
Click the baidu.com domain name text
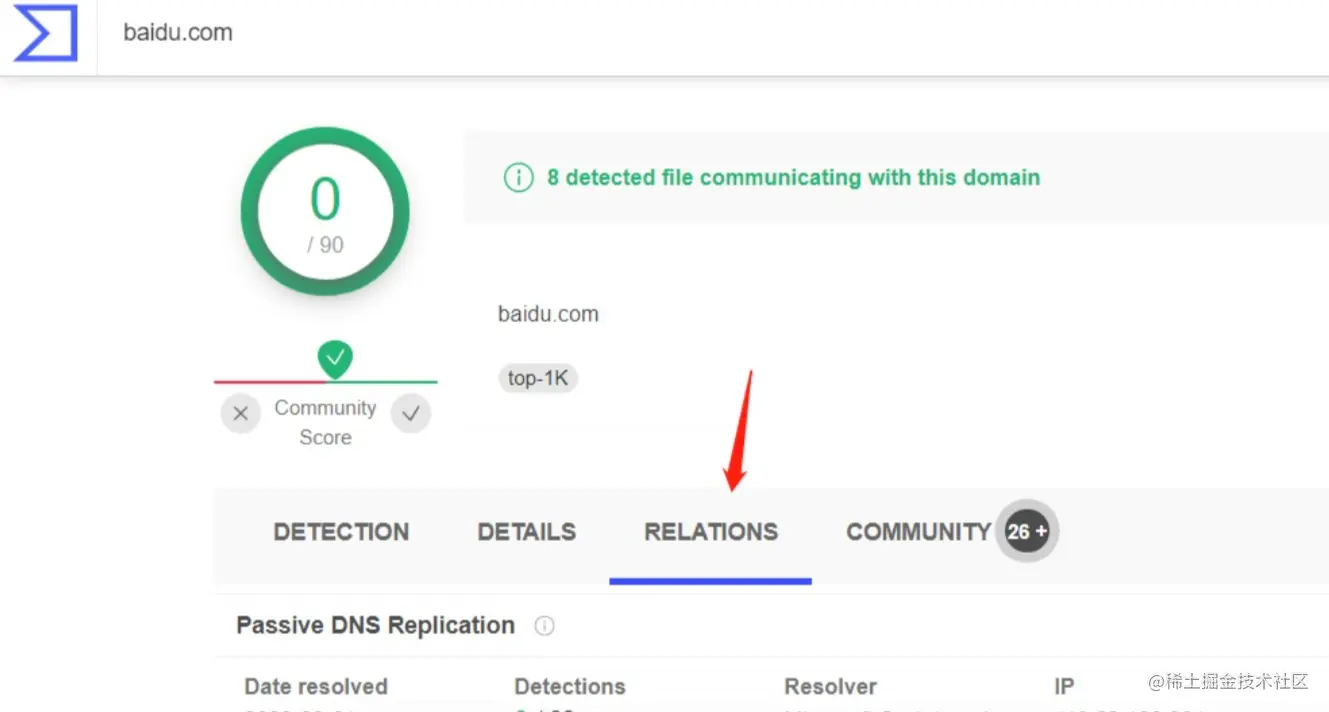coord(548,314)
